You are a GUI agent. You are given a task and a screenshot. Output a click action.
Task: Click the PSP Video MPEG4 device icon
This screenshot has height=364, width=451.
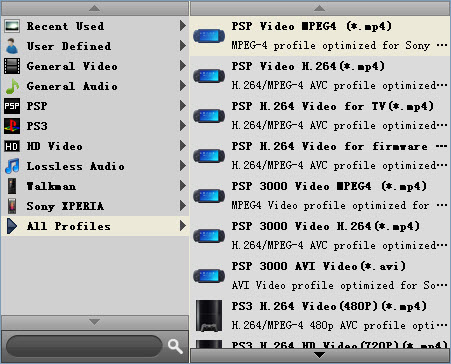click(209, 36)
